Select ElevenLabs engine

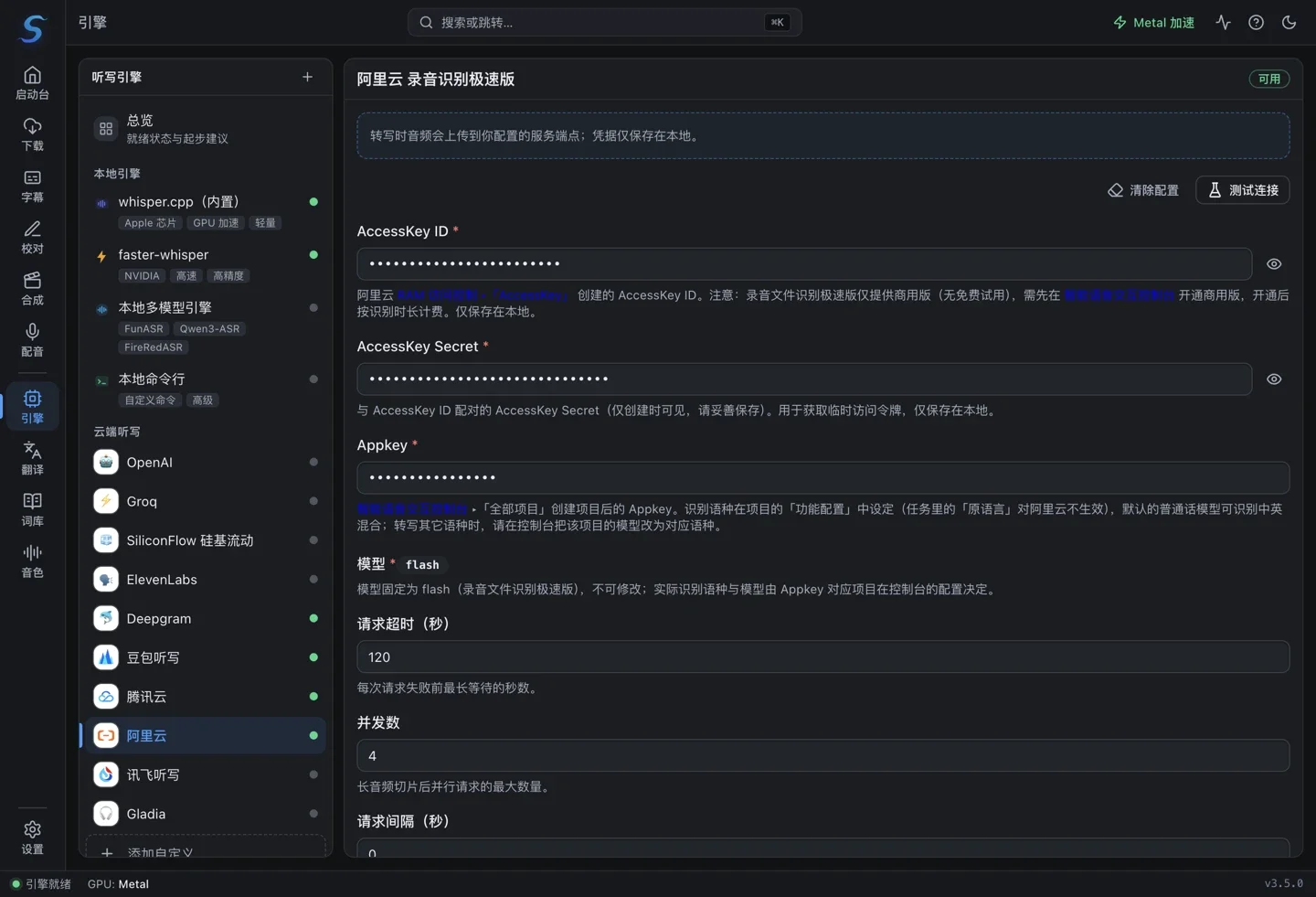click(x=206, y=580)
